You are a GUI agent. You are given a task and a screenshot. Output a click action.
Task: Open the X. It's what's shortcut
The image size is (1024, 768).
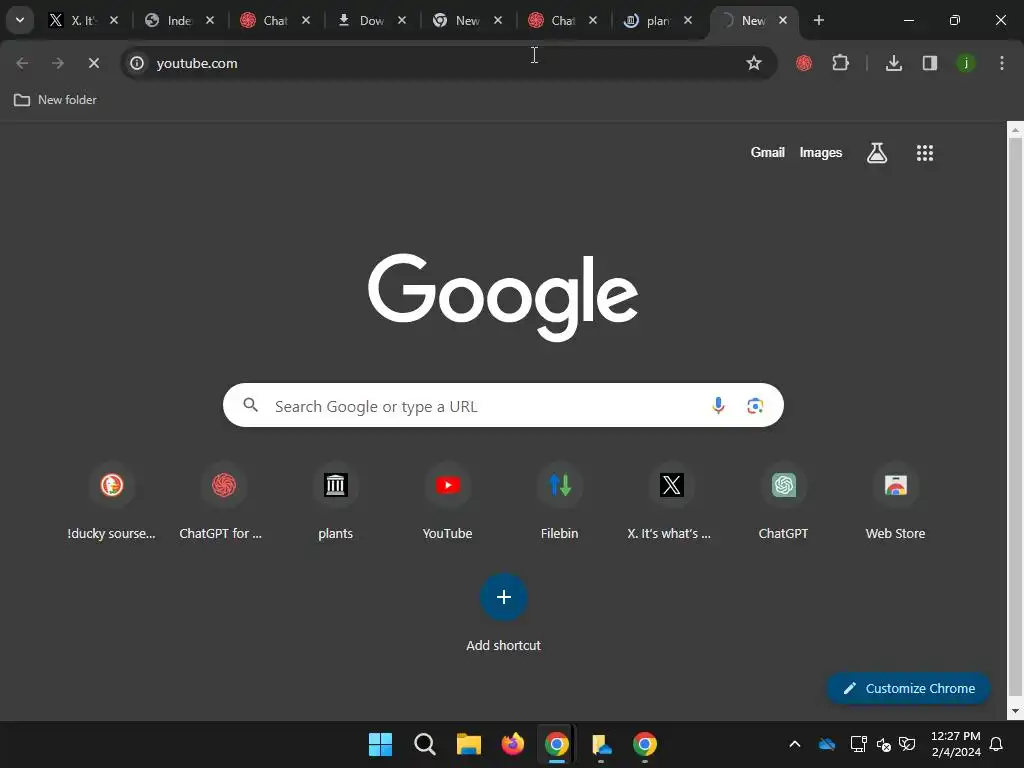point(671,502)
